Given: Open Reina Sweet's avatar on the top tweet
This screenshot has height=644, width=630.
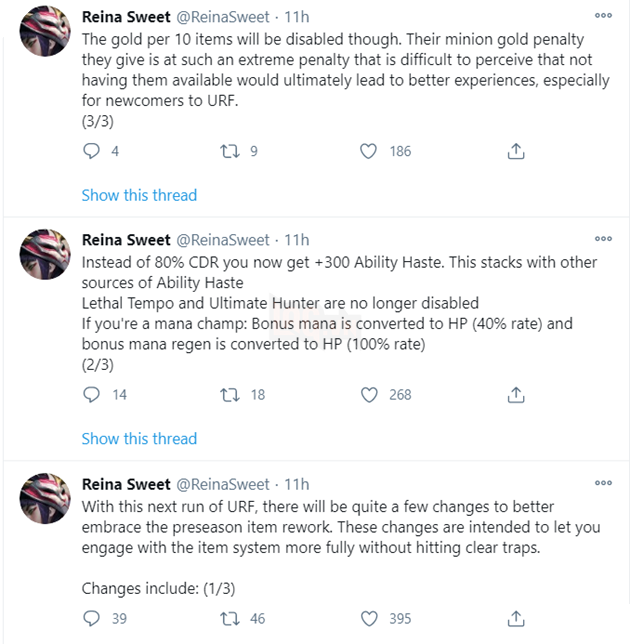Looking at the screenshot, I should 40,34.
